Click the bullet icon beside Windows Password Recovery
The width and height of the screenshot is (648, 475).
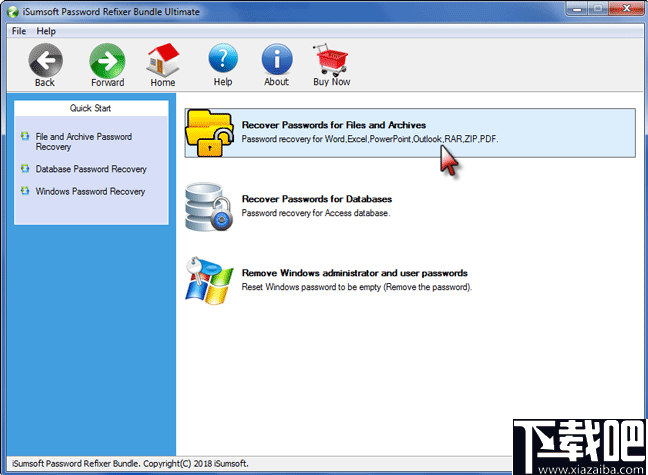pyautogui.click(x=25, y=191)
